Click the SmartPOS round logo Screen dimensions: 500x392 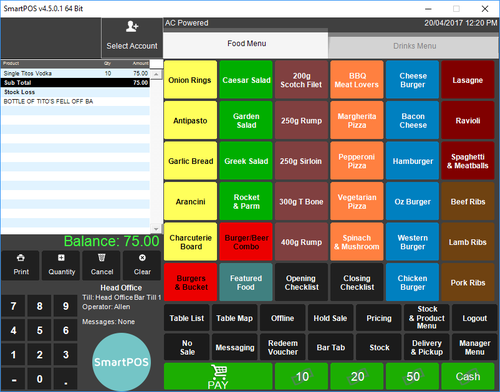[121, 362]
